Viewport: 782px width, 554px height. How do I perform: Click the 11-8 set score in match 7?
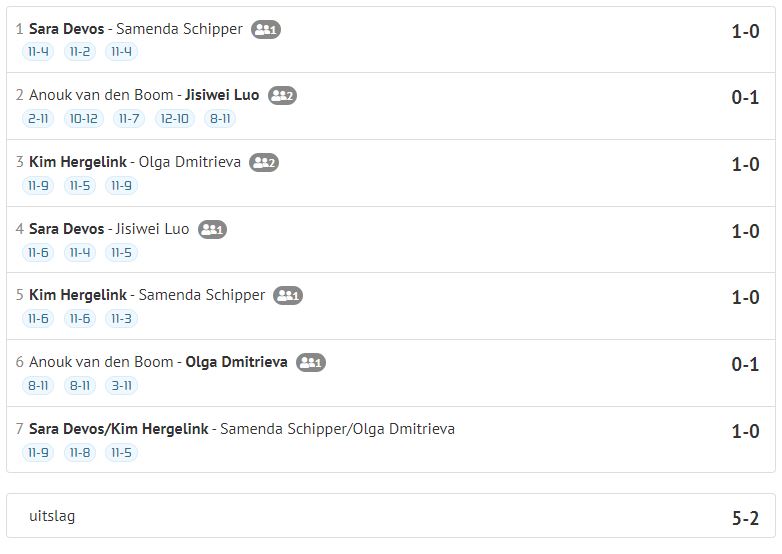(x=80, y=453)
